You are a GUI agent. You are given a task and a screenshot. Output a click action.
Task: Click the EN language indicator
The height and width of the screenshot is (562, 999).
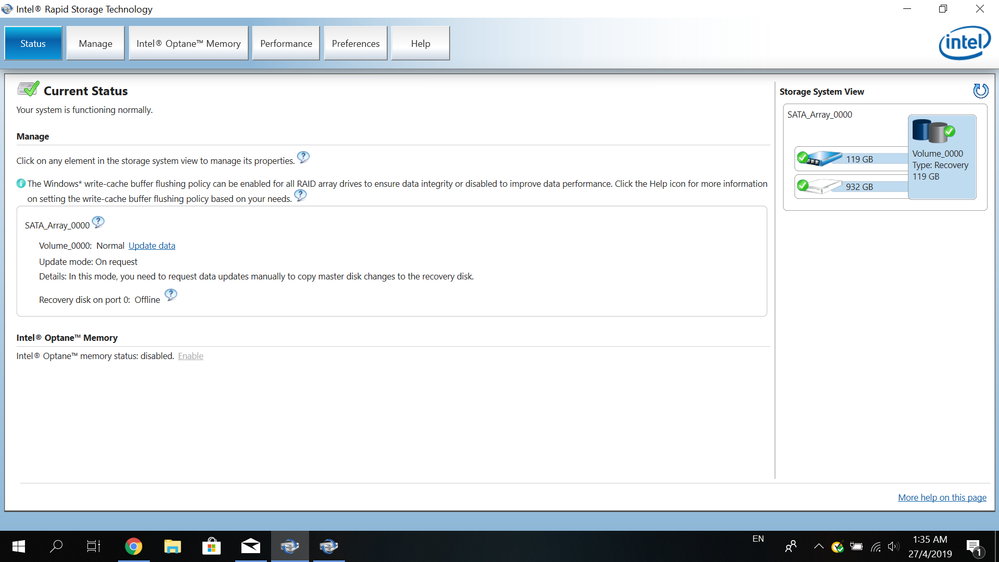tap(758, 539)
